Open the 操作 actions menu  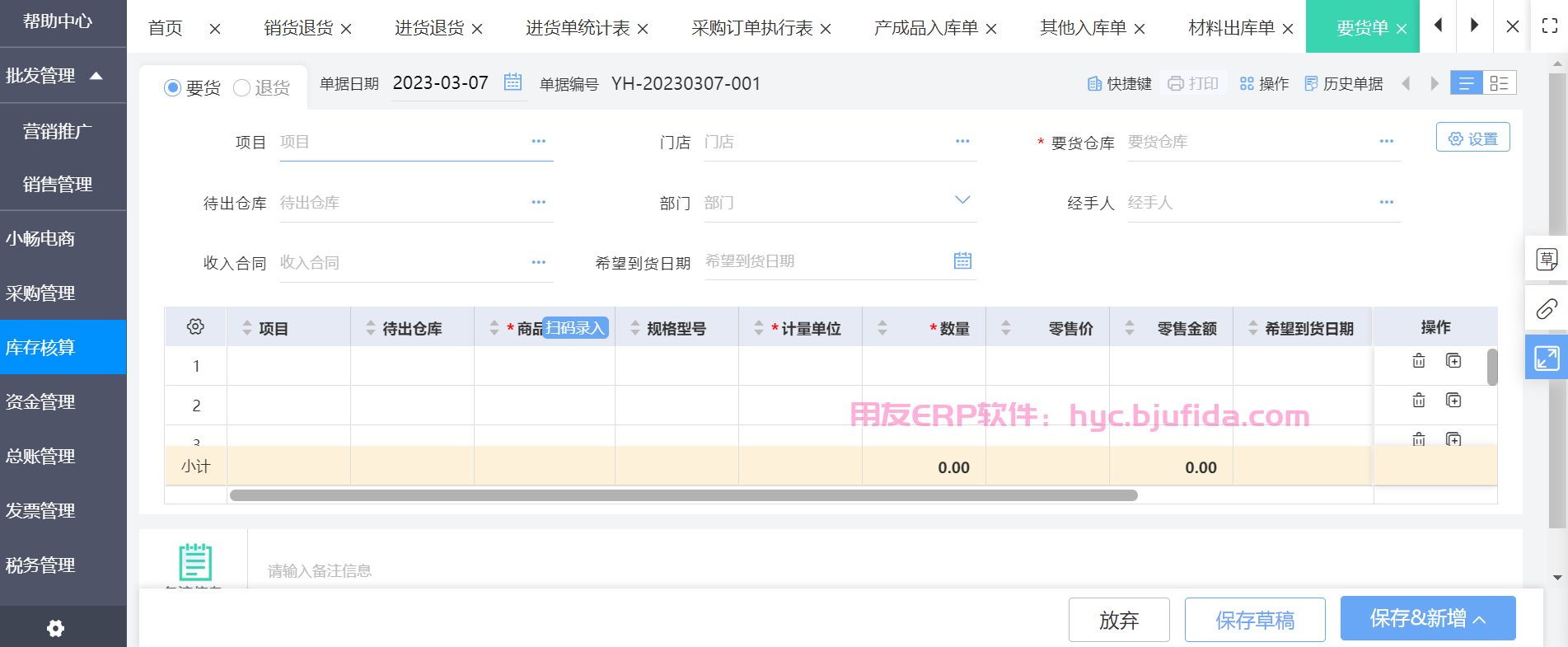click(1264, 83)
